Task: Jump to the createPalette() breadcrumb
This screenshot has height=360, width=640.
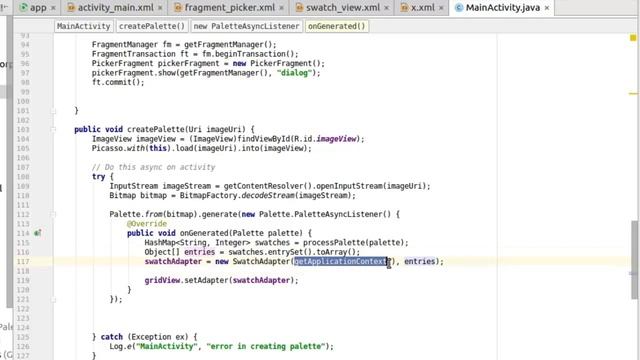Action: pos(152,26)
